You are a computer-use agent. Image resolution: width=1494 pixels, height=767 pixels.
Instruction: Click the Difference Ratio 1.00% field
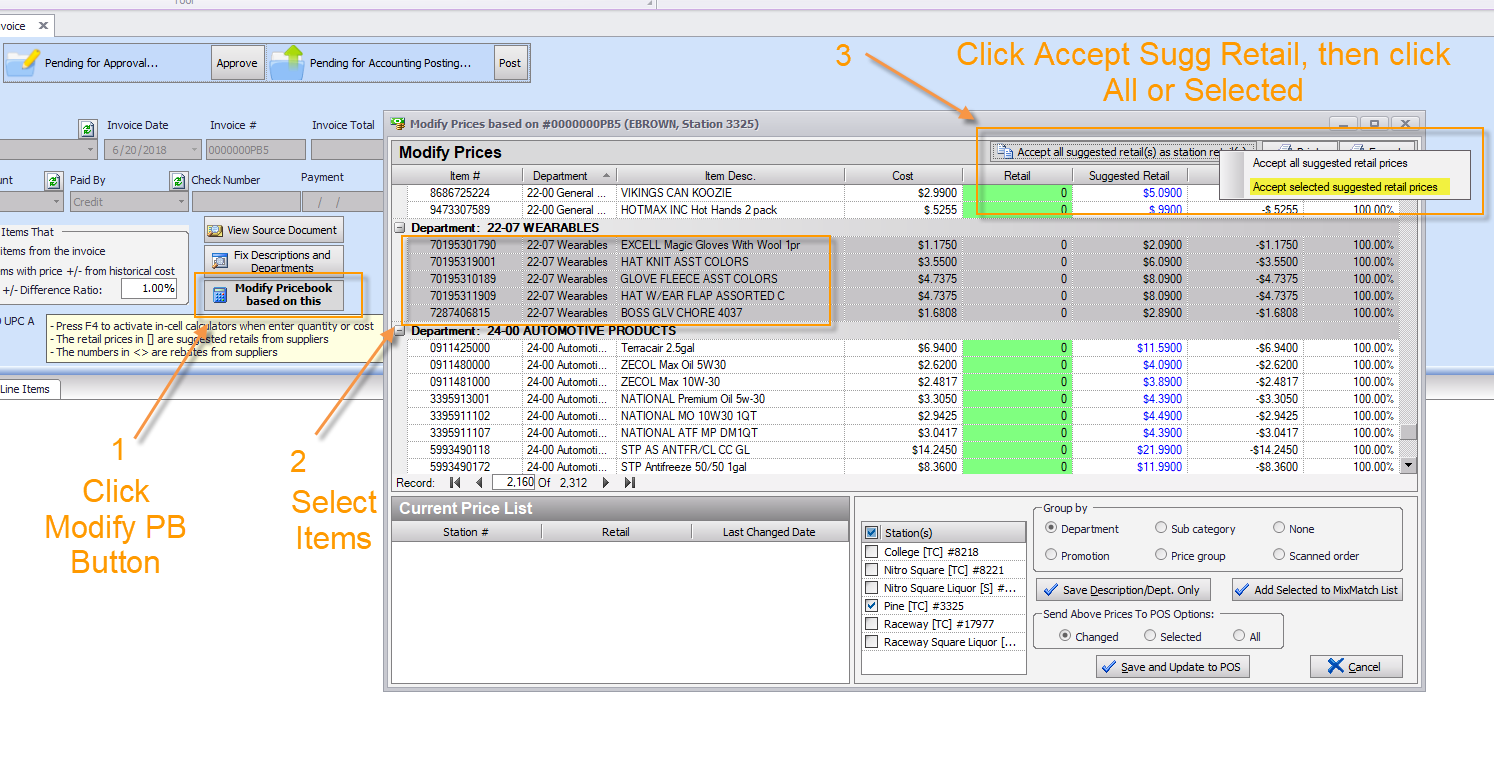pos(149,289)
